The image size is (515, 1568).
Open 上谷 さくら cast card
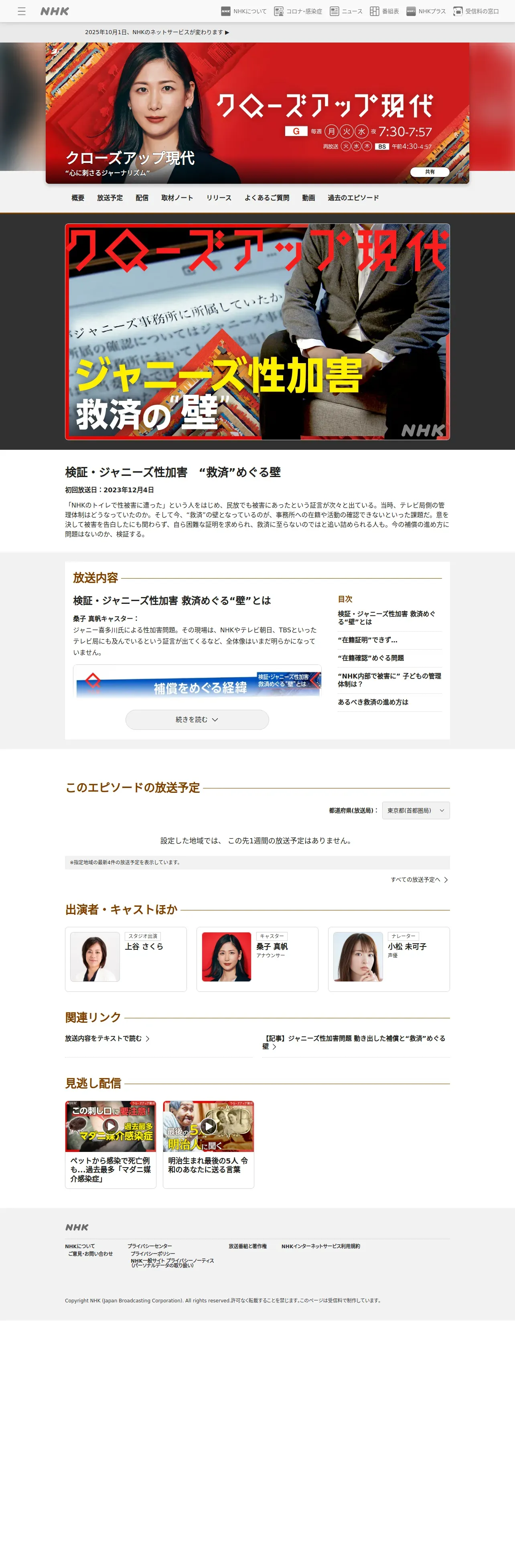click(126, 959)
